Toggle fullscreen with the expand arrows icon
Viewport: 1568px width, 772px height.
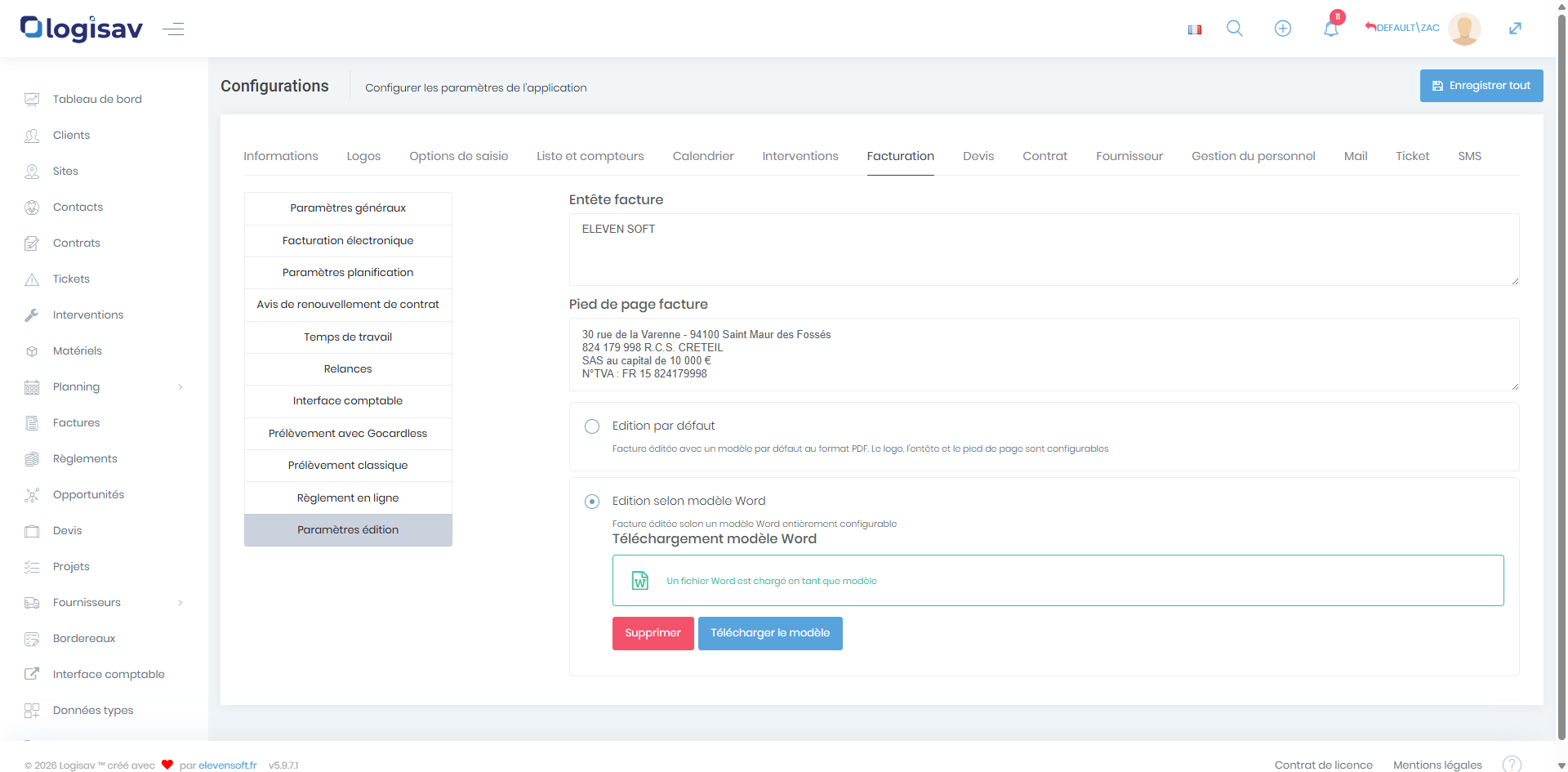click(x=1514, y=29)
